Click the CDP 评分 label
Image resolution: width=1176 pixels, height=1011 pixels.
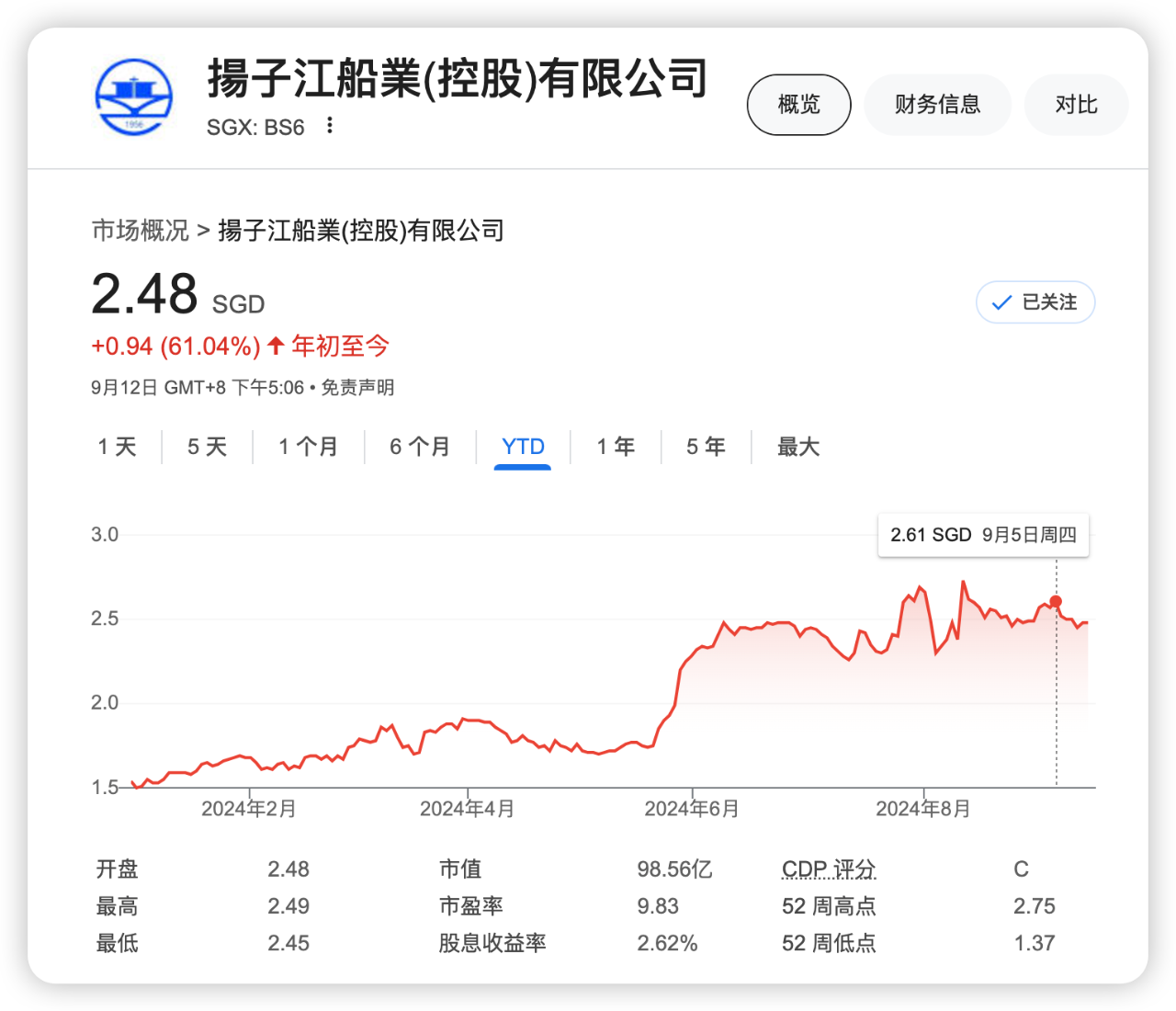(x=829, y=869)
